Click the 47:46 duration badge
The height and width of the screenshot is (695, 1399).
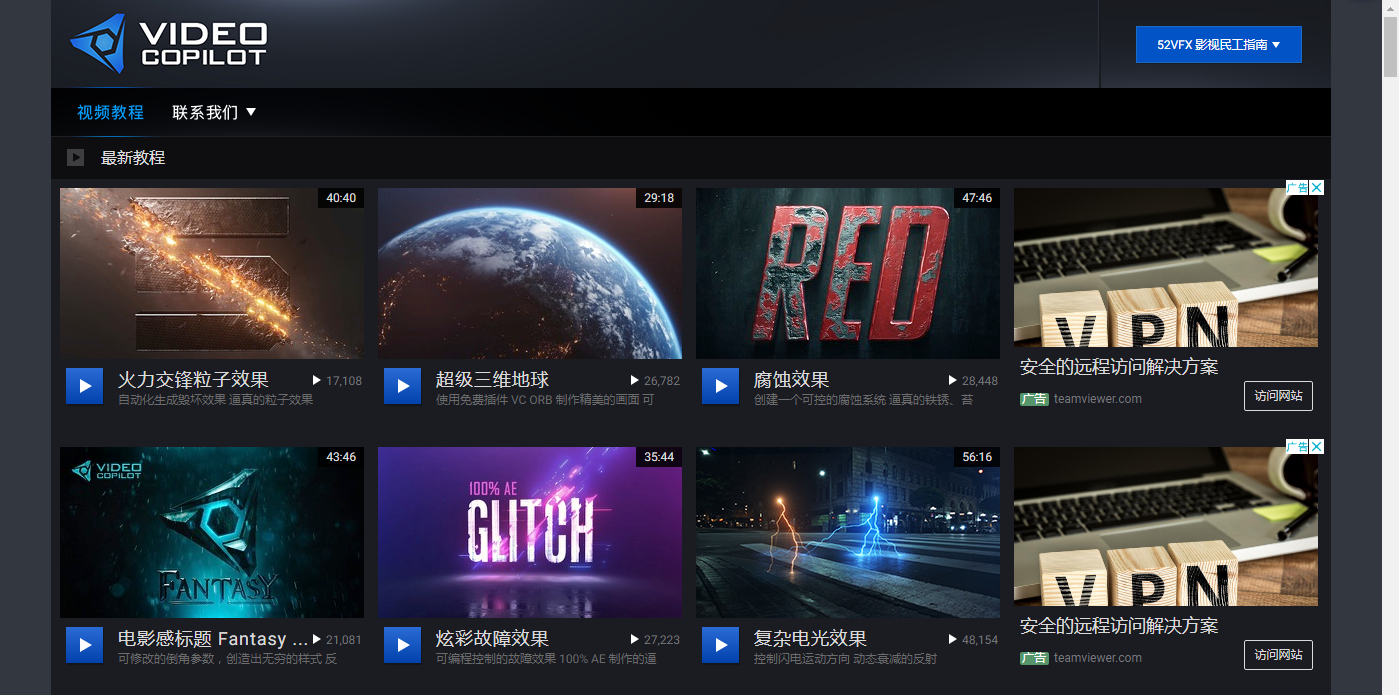pyautogui.click(x=977, y=198)
